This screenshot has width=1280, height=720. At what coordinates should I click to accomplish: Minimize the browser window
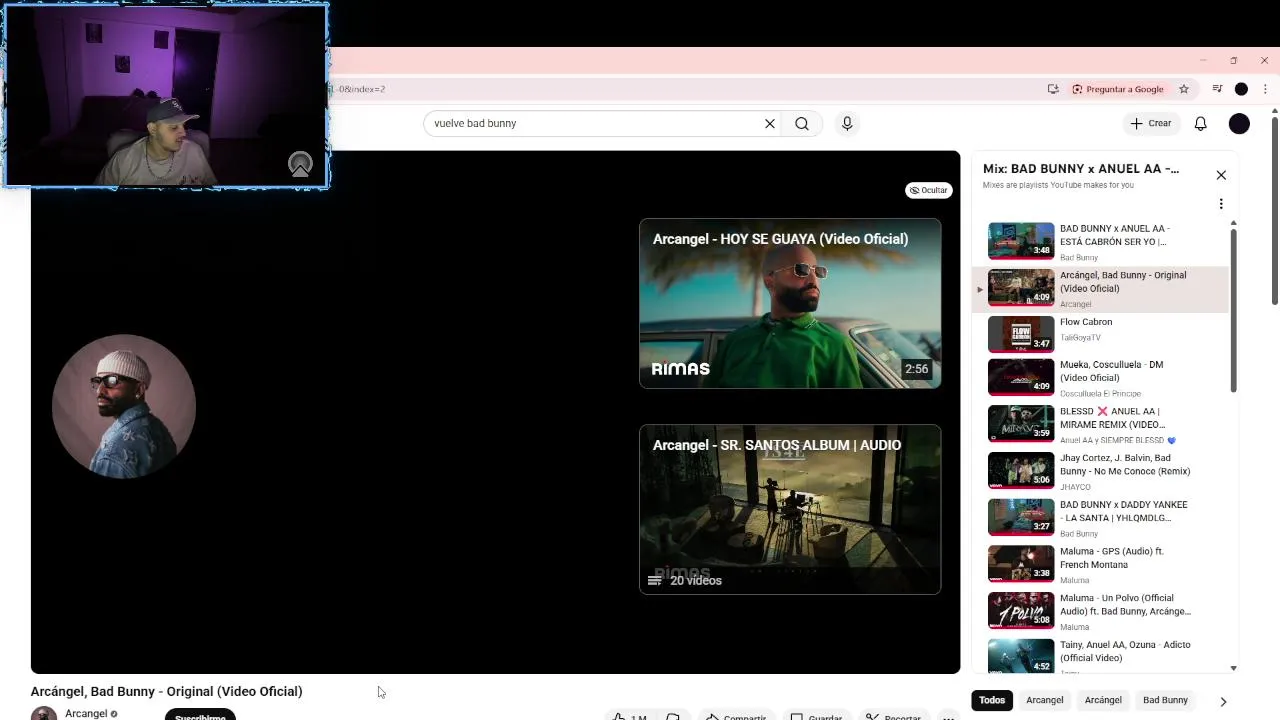pos(1203,60)
